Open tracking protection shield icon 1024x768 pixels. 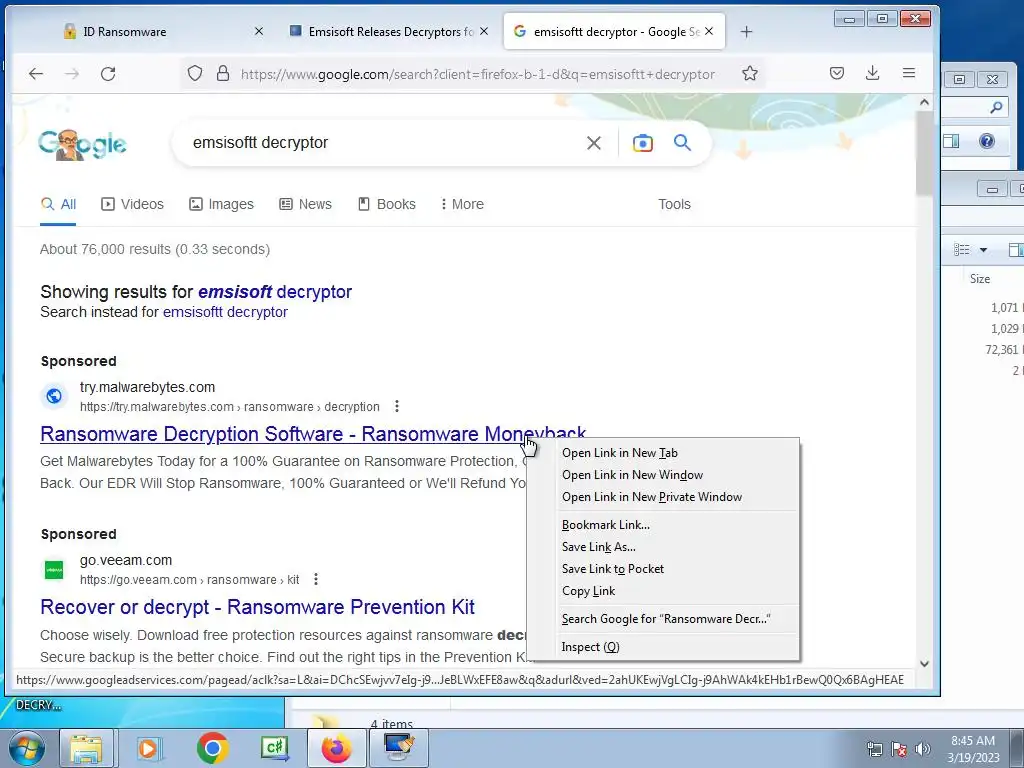[x=195, y=73]
